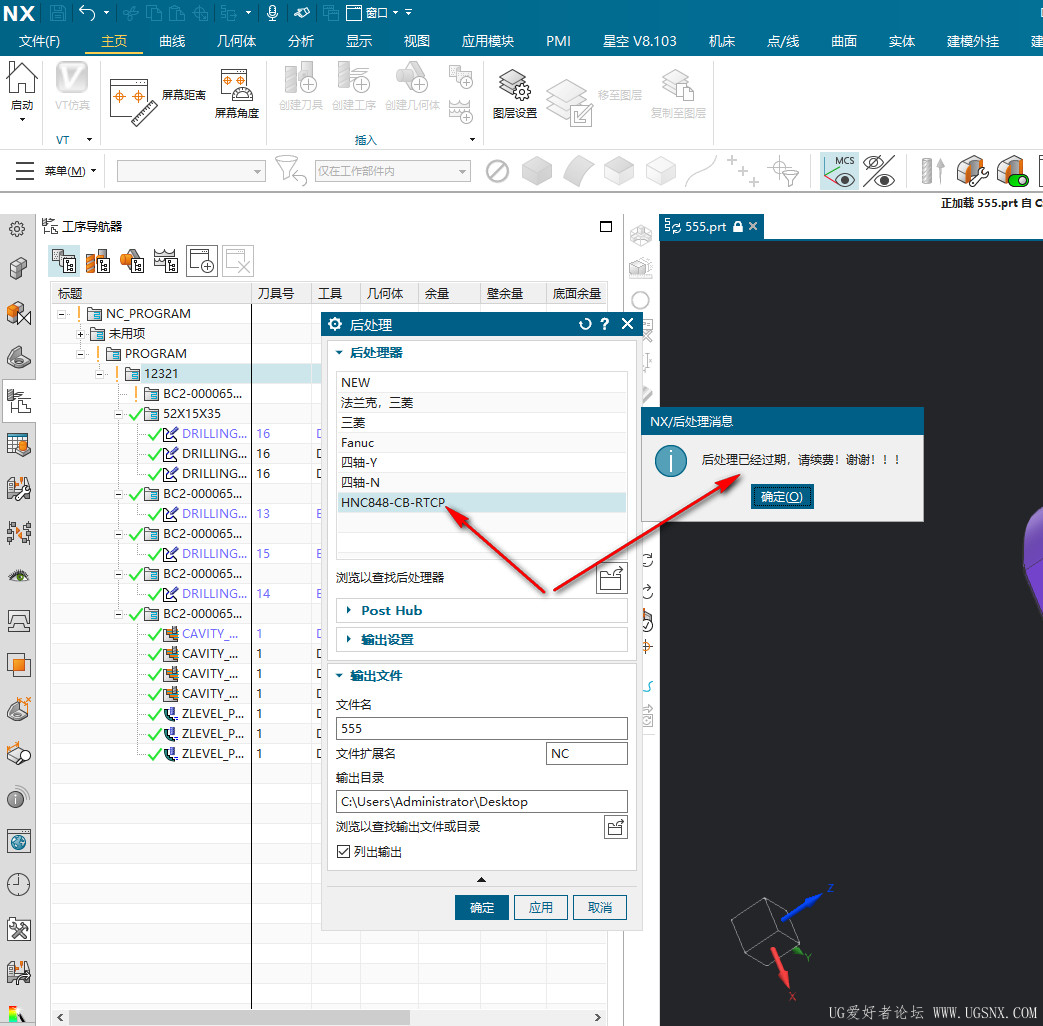The height and width of the screenshot is (1026, 1043).
Task: Uncheck the 列出输出 checkbox
Action: [344, 852]
